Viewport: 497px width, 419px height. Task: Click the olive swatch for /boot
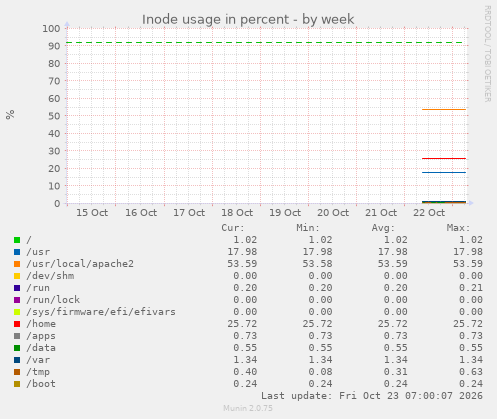click(17, 384)
